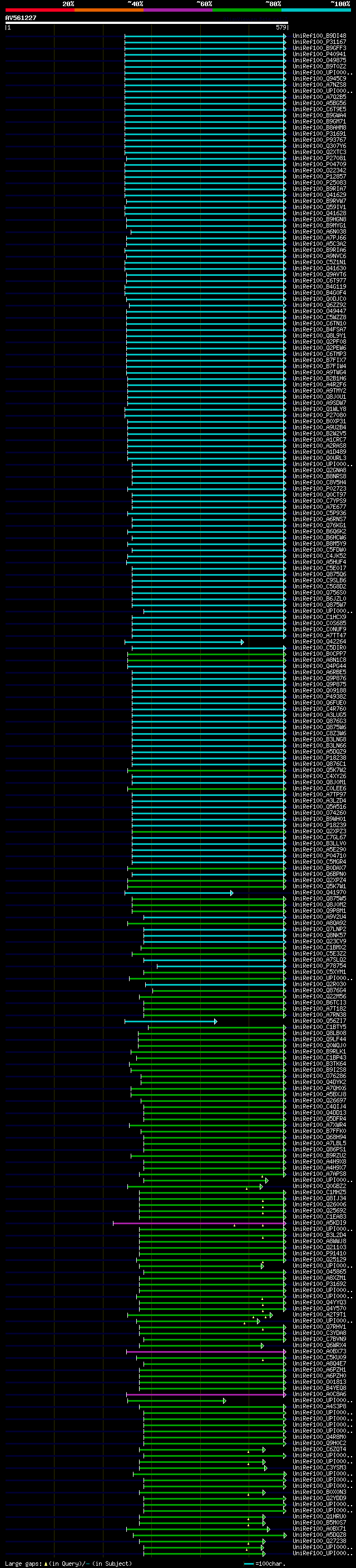Select the UniRef100_C5Z1N1 label
This screenshot has height=1568, width=356.
pyautogui.click(x=319, y=263)
